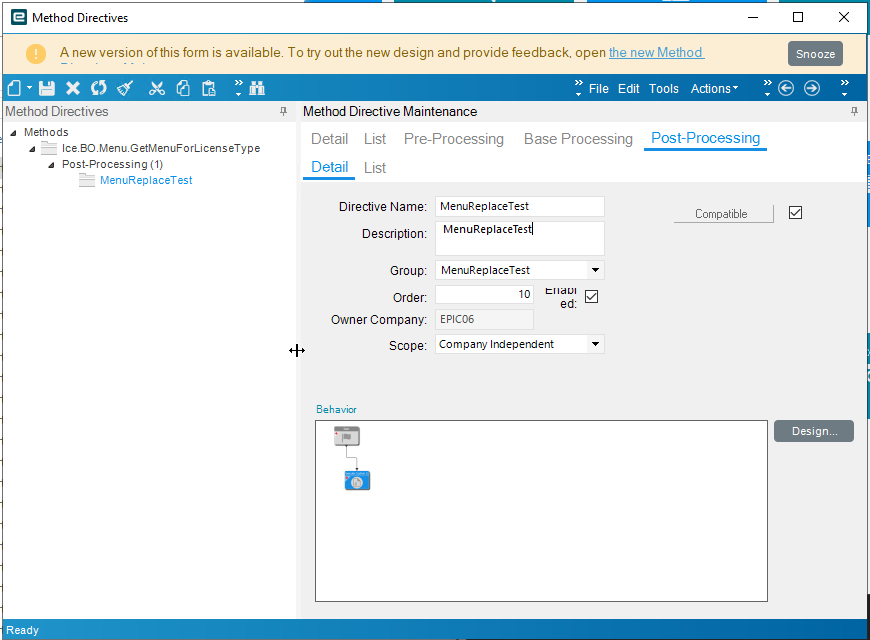
Task: Click the Ready status bar text
Action: tap(23, 630)
